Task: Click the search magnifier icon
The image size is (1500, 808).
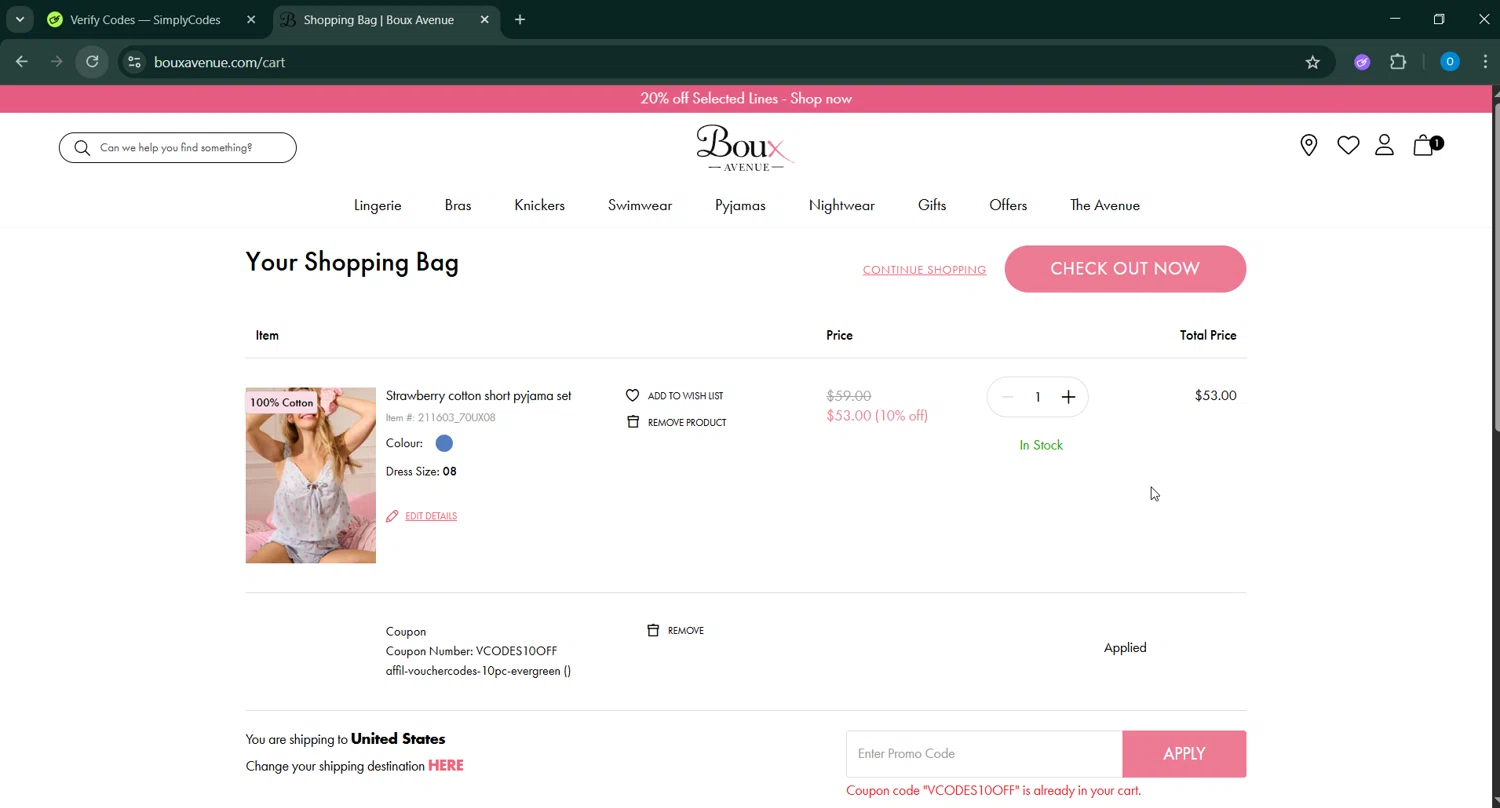Action: [x=82, y=148]
